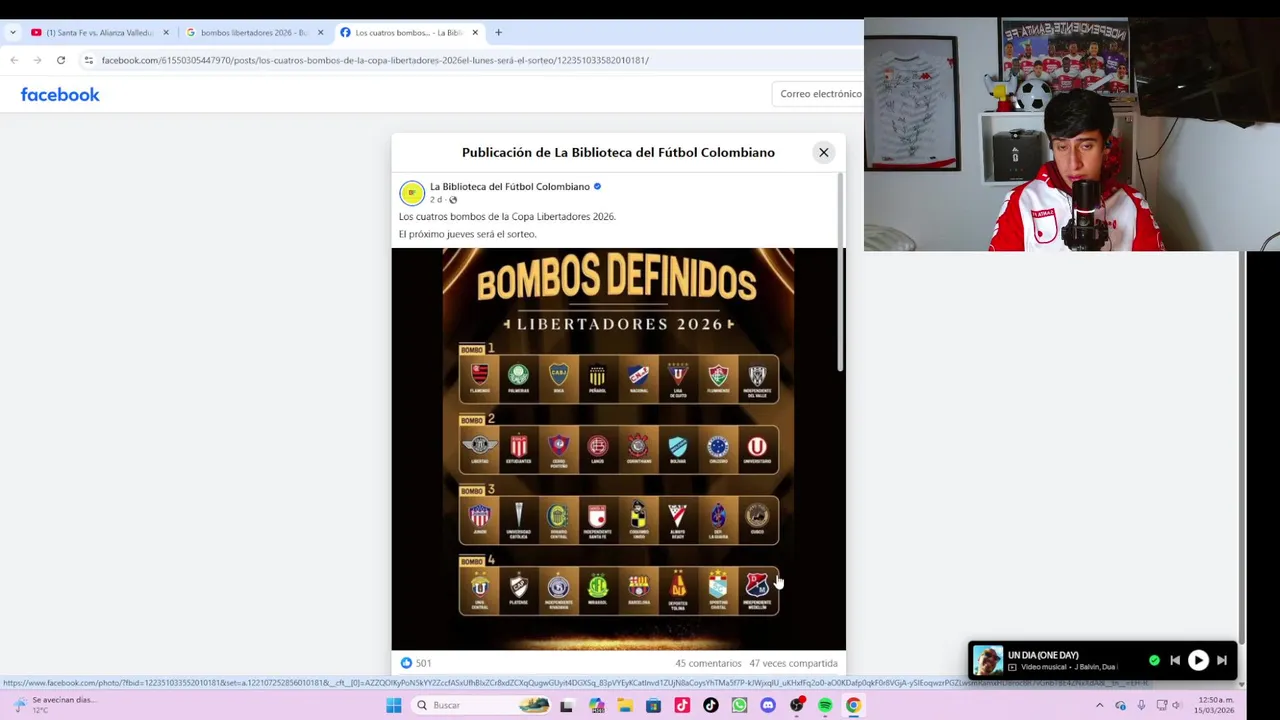This screenshot has height=720, width=1280.
Task: Close the Los cuatros bombos tab
Action: coord(475,32)
